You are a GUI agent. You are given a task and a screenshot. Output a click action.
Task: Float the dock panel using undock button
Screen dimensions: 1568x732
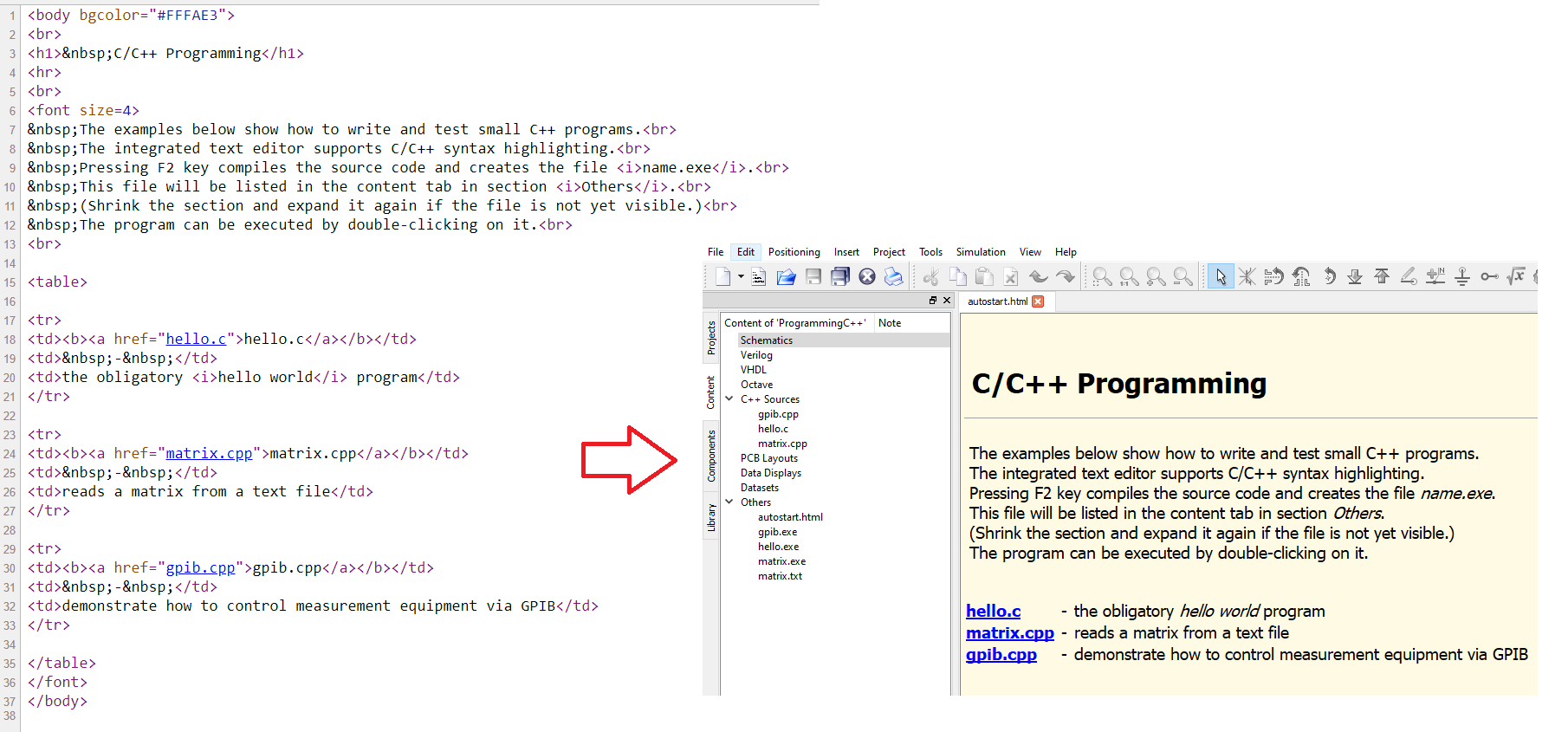pos(933,301)
